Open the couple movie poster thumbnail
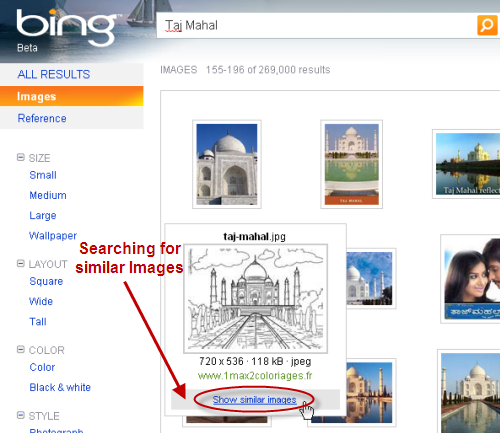The height and width of the screenshot is (433, 500). click(x=471, y=279)
